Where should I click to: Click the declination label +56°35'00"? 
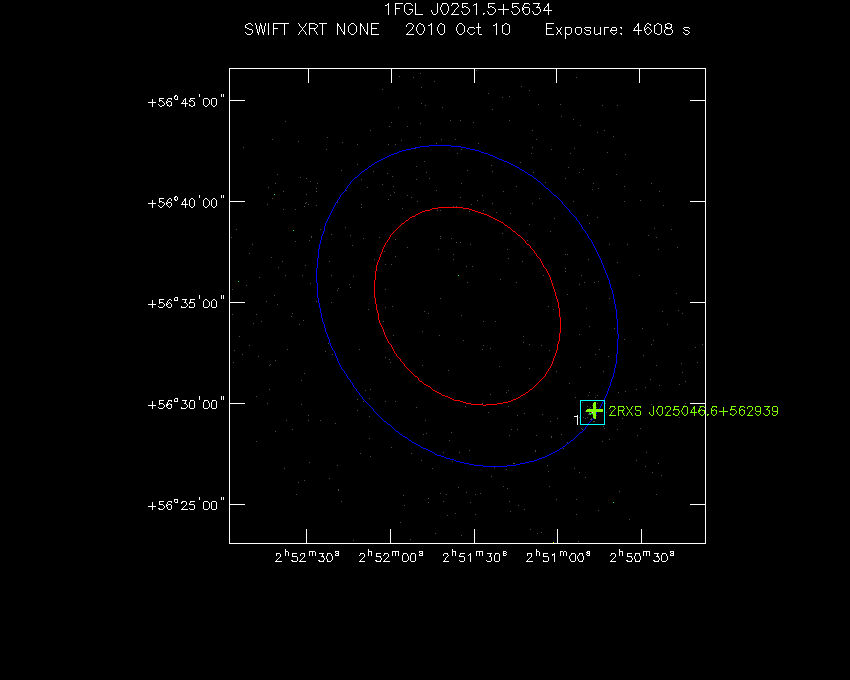click(x=186, y=303)
